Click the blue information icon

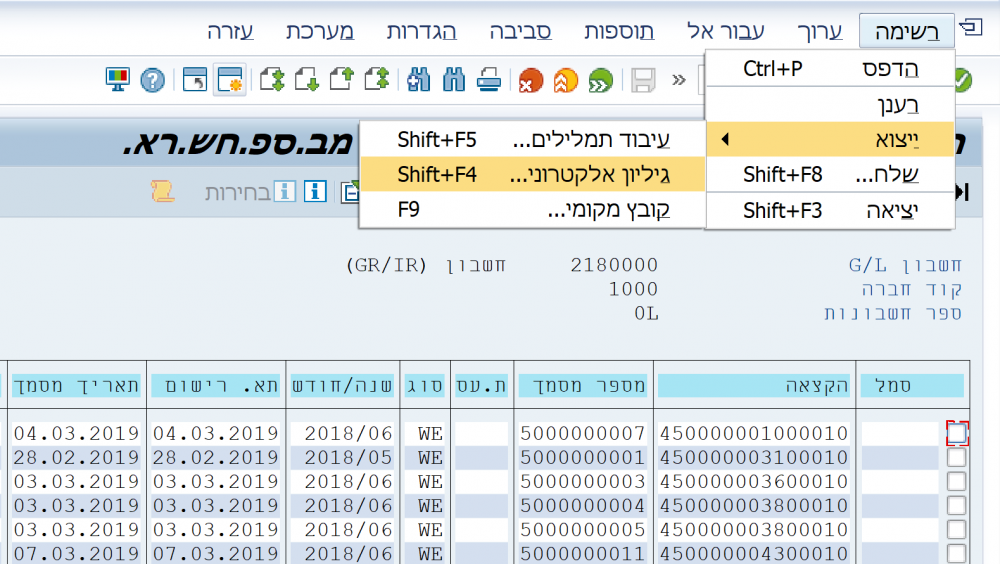tap(315, 191)
